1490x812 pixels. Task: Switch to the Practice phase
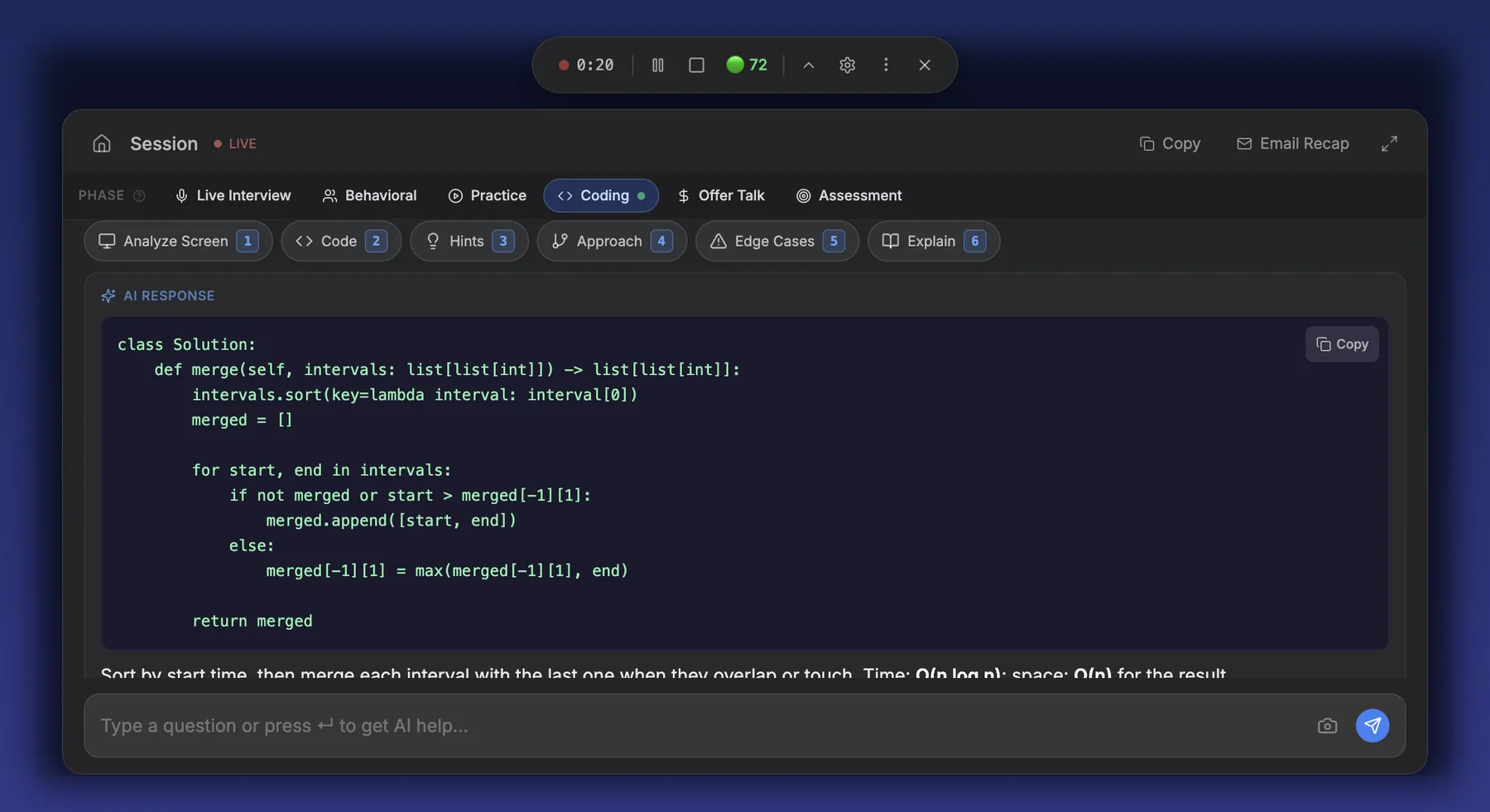pos(488,196)
